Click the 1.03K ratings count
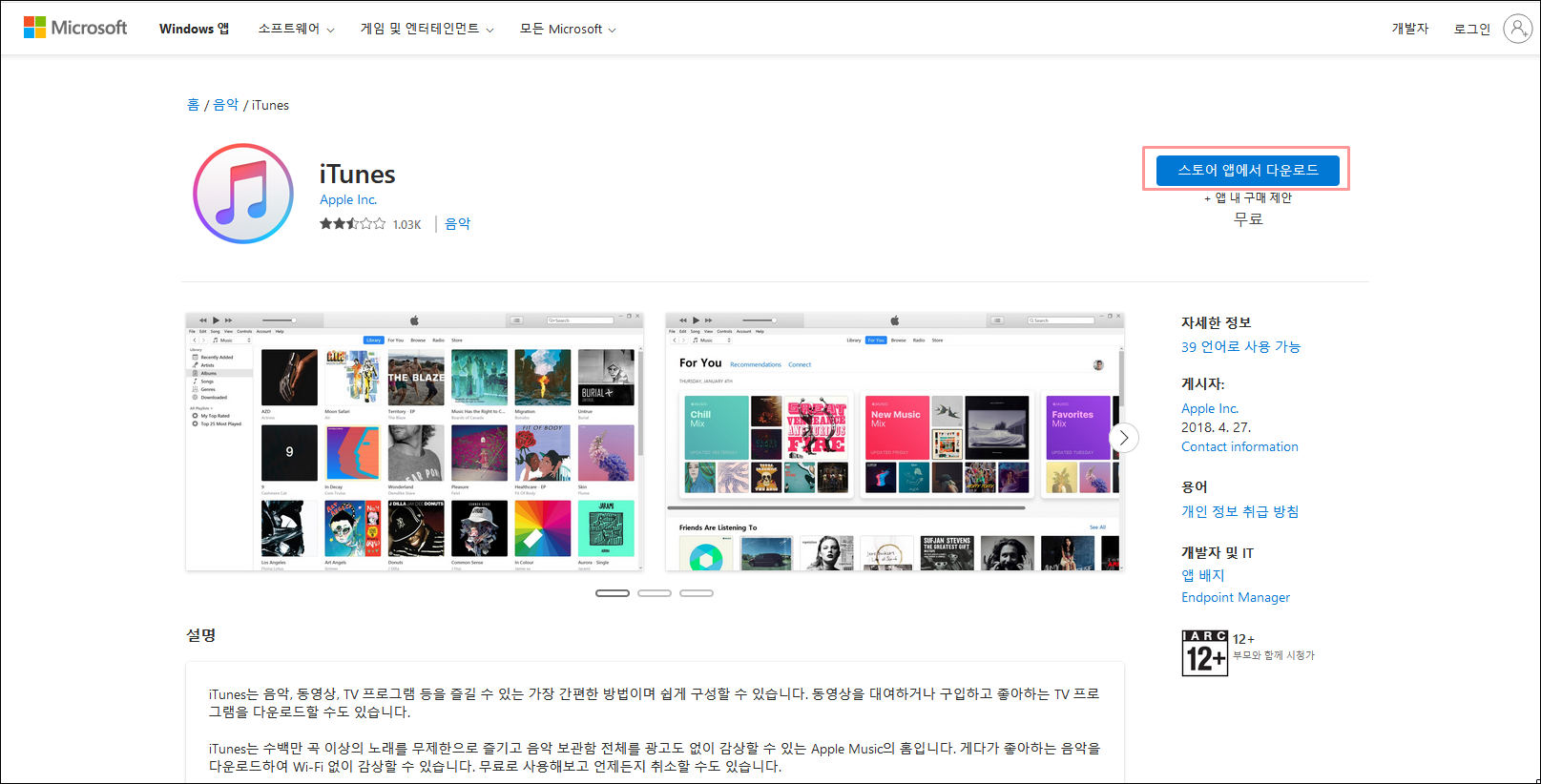1541x784 pixels. coord(406,224)
